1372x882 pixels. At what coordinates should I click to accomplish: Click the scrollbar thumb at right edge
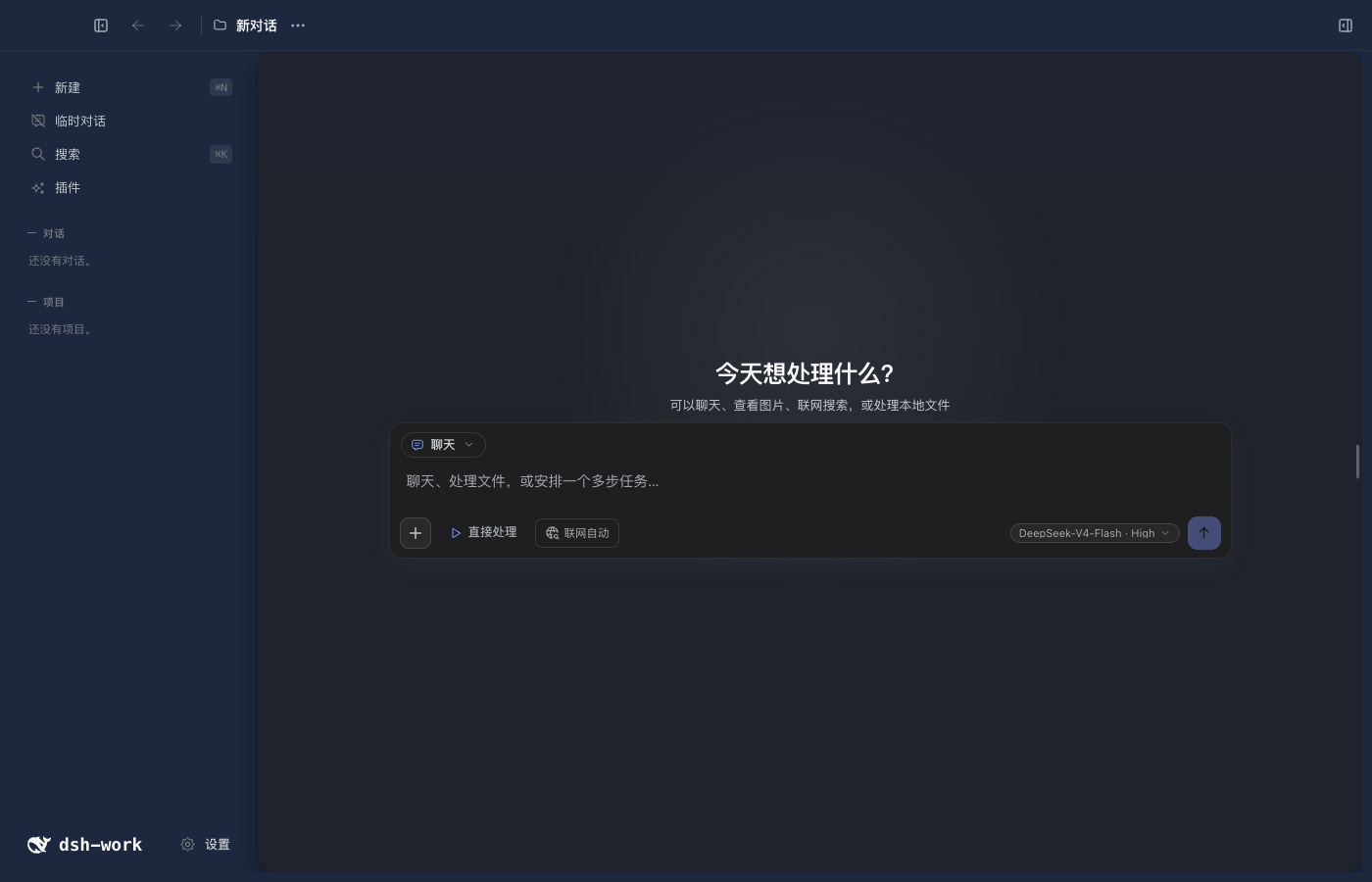tap(1357, 462)
